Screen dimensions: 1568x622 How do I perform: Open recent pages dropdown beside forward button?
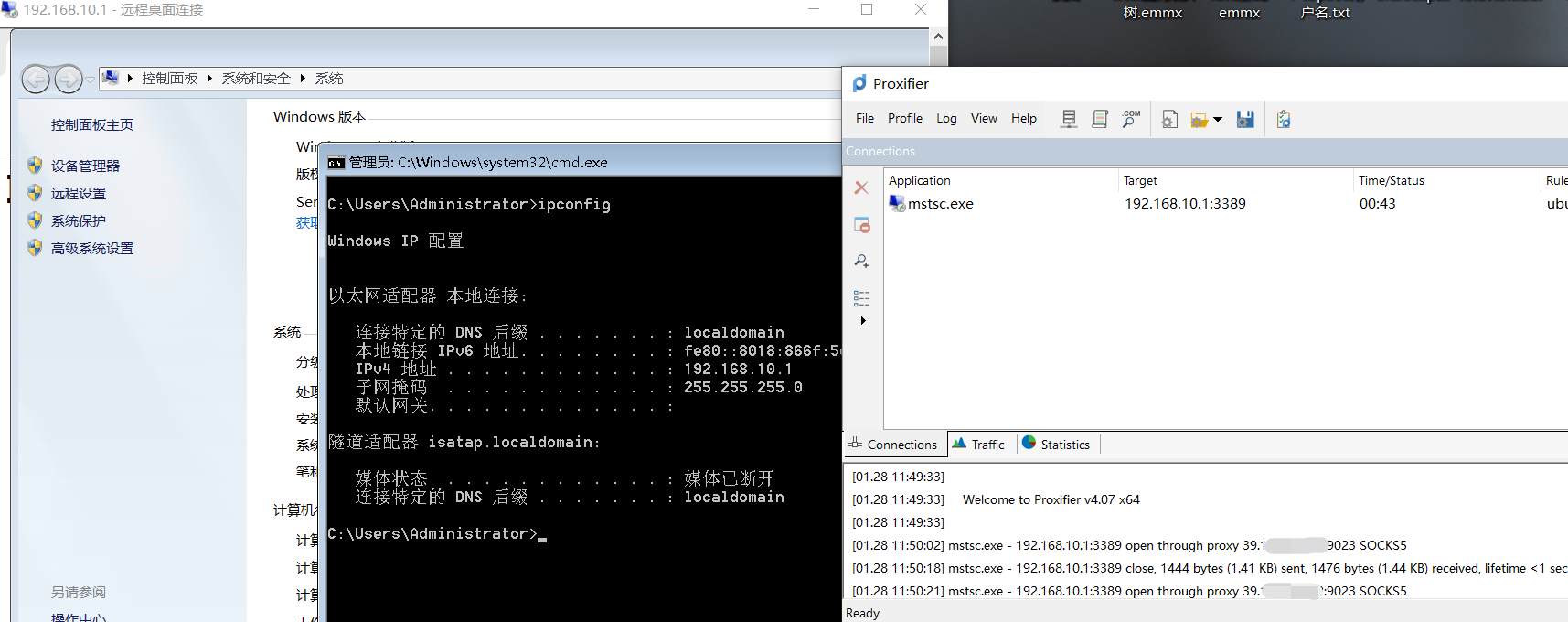tap(90, 80)
